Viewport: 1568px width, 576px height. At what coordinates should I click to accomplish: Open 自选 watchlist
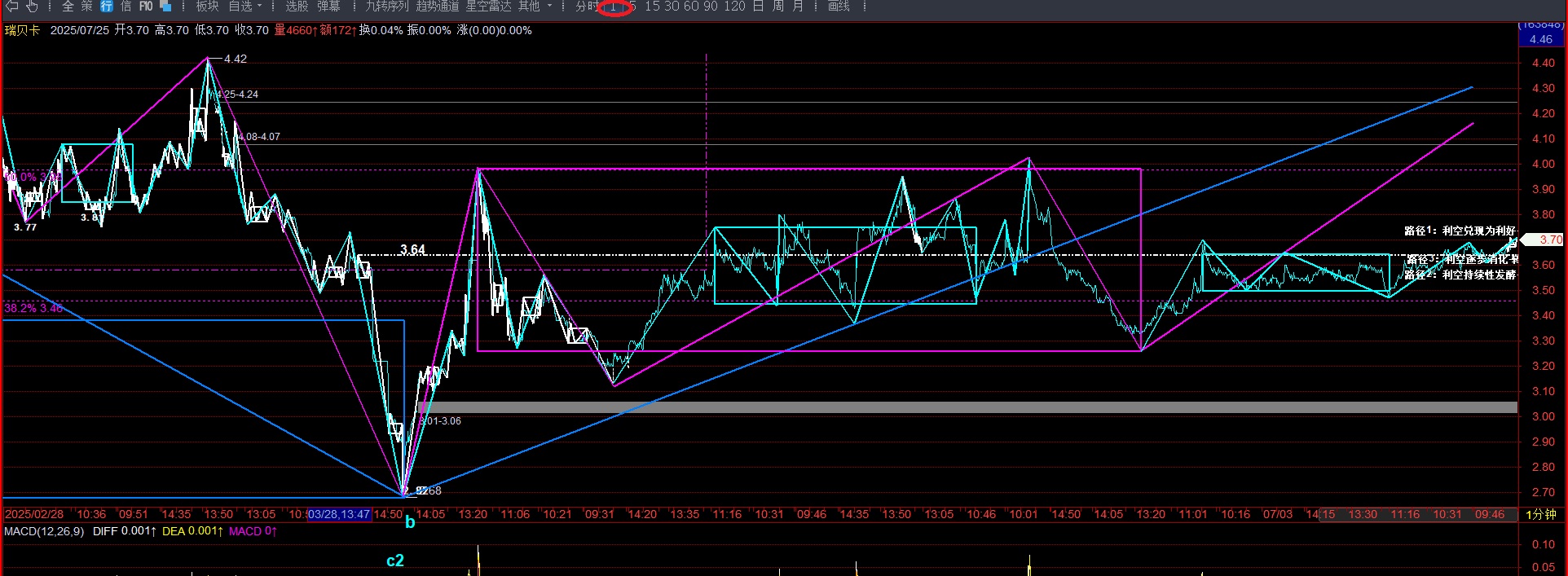pyautogui.click(x=240, y=7)
